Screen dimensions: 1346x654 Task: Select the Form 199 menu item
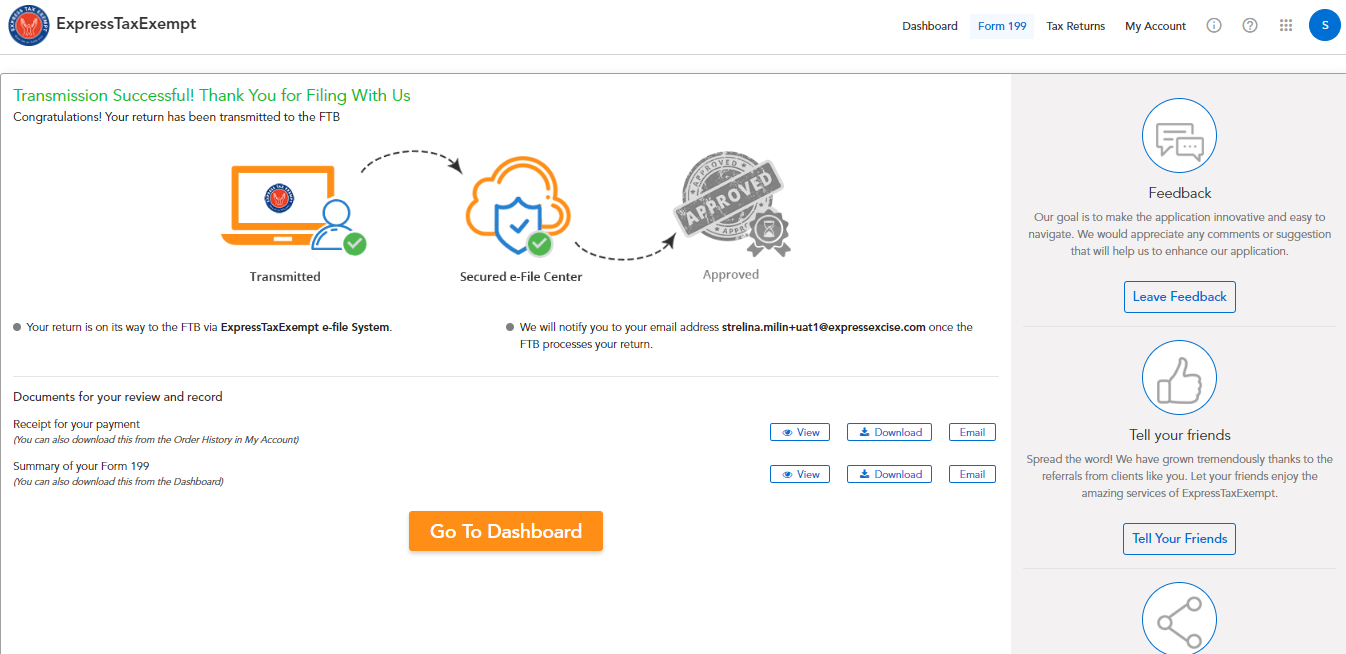(x=1002, y=26)
